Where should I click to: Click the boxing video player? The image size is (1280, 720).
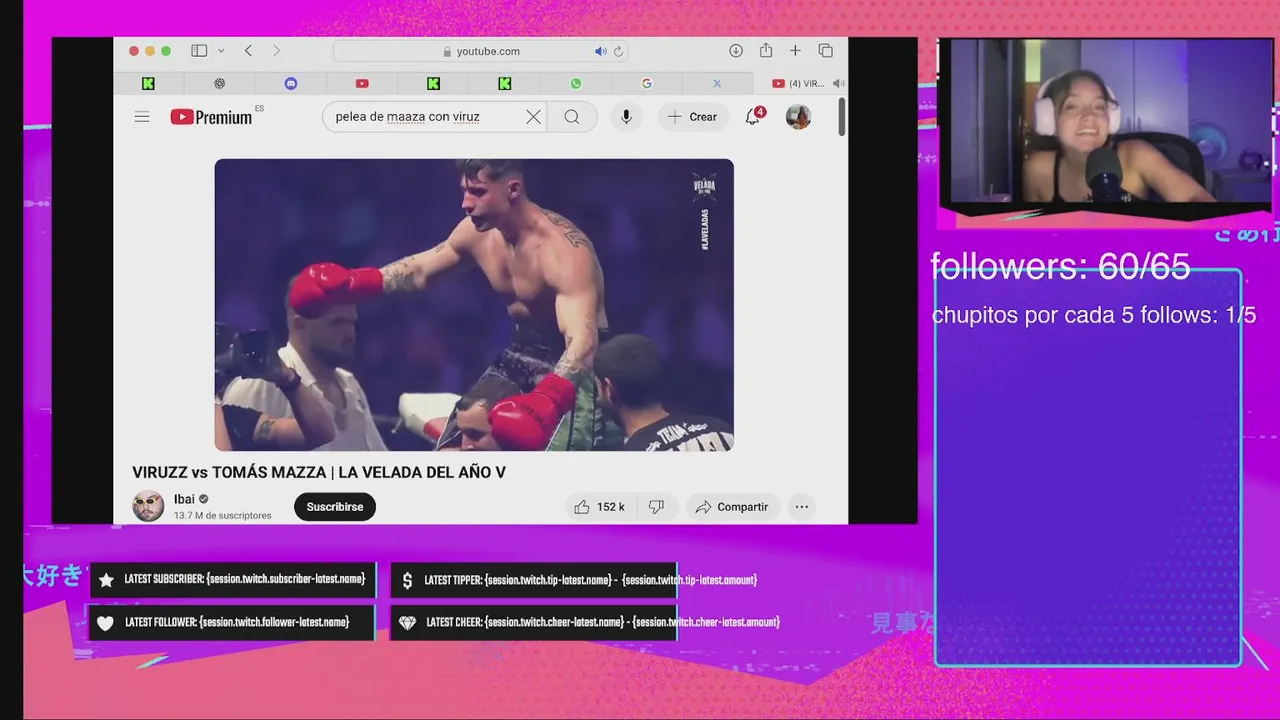tap(474, 305)
